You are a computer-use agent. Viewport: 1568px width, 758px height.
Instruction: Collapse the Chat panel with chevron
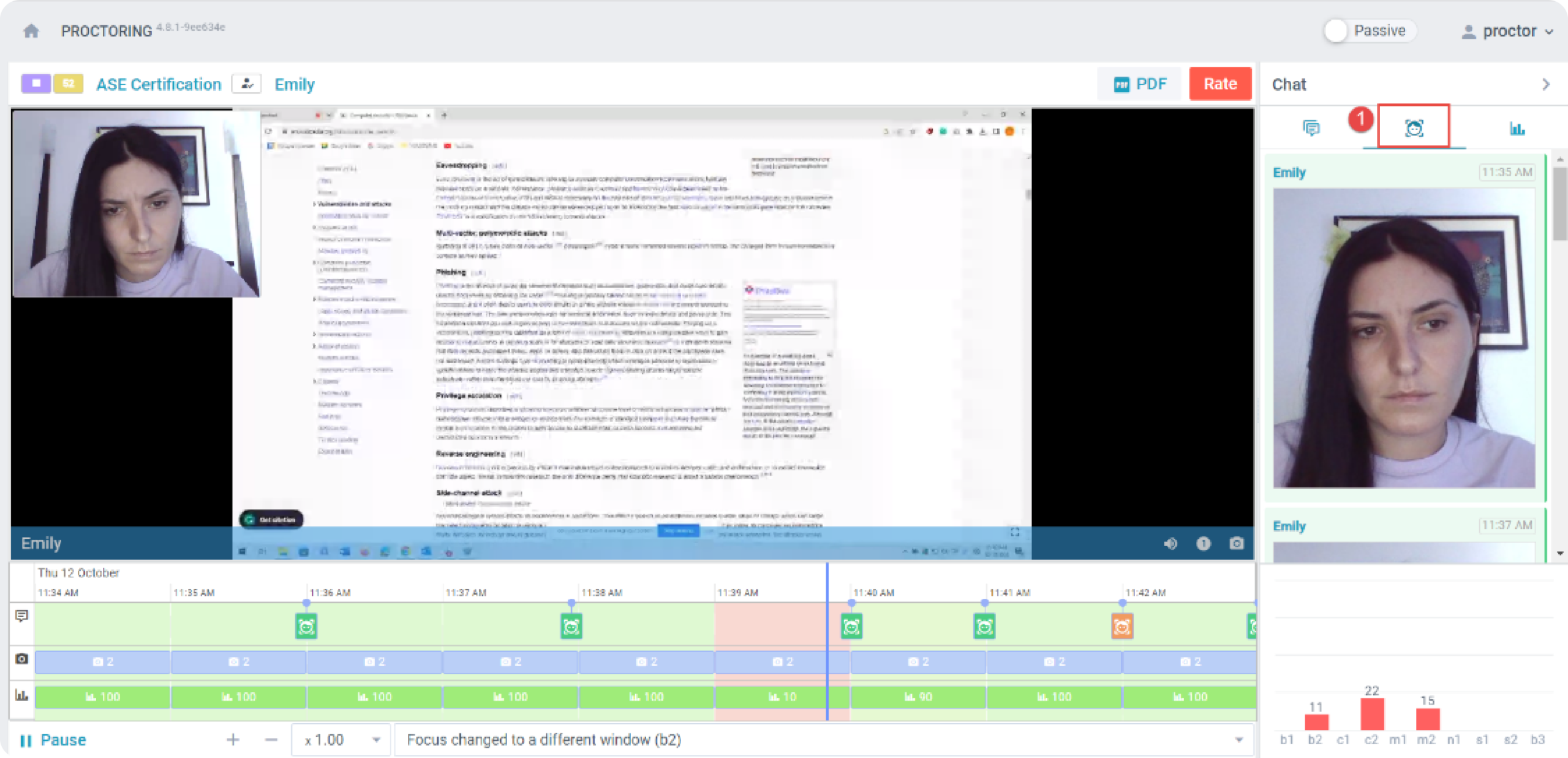point(1546,84)
